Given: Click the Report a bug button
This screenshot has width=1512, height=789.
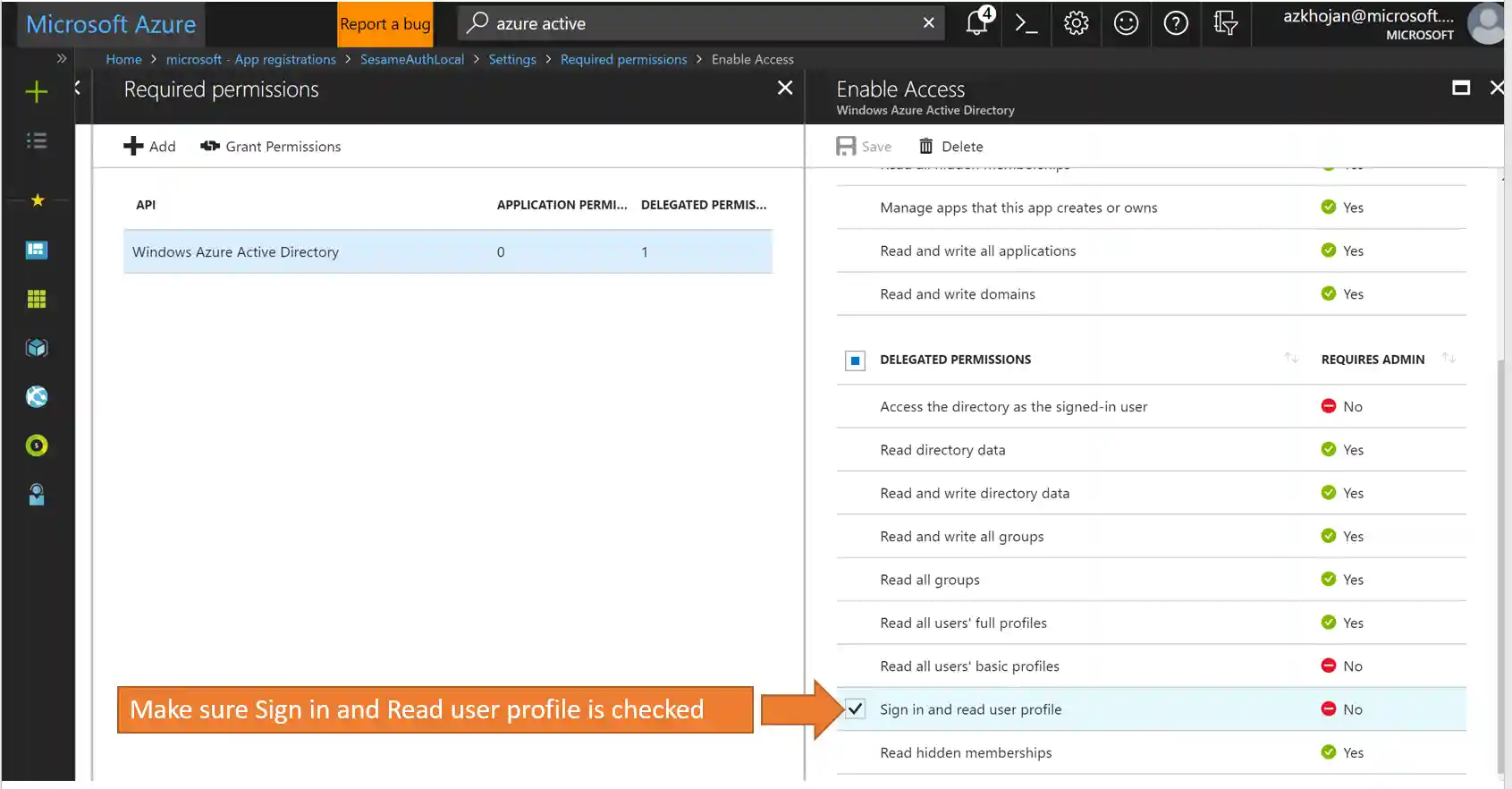Looking at the screenshot, I should (x=385, y=24).
